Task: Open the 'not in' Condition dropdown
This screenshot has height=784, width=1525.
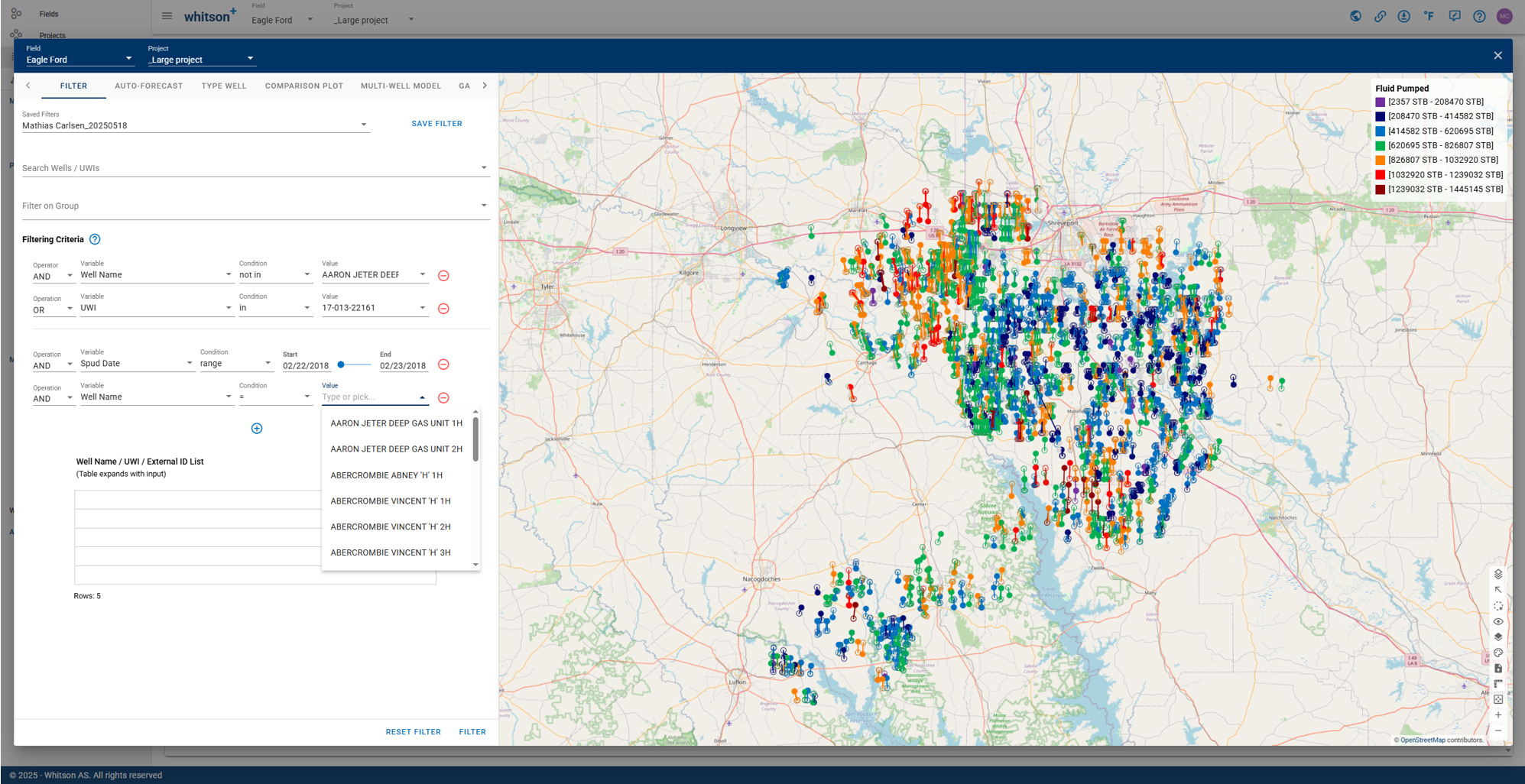Action: coord(275,275)
